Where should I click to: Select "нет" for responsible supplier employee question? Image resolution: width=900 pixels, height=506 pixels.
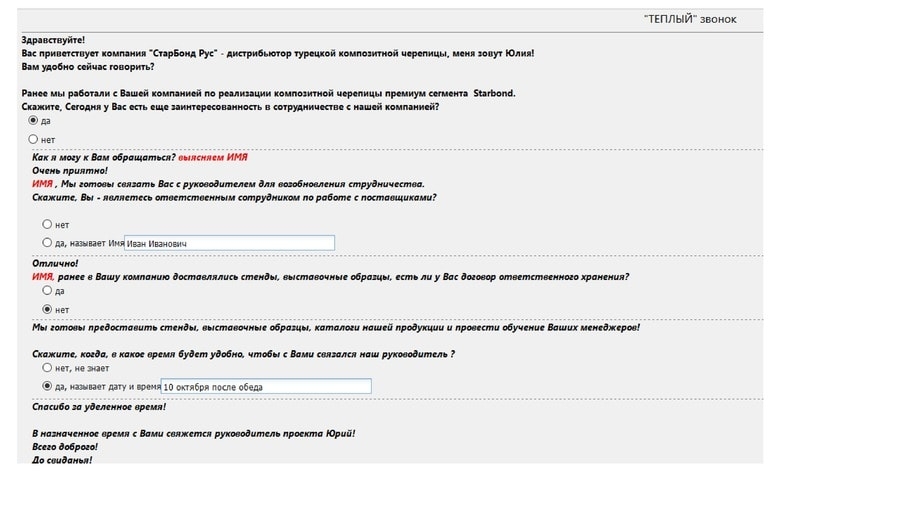coord(47,224)
